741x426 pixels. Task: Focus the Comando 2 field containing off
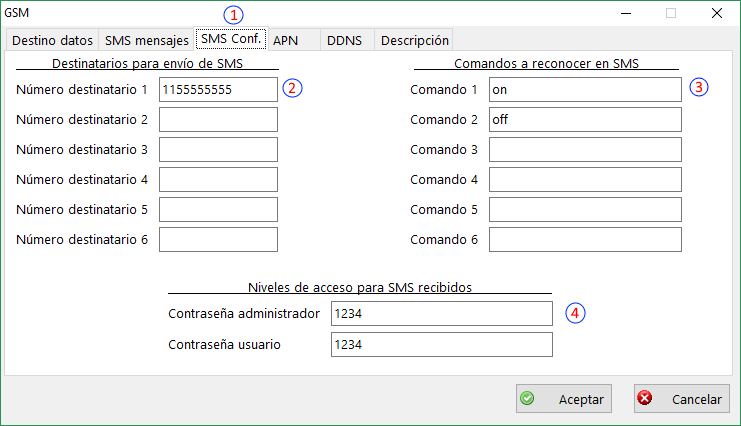584,120
